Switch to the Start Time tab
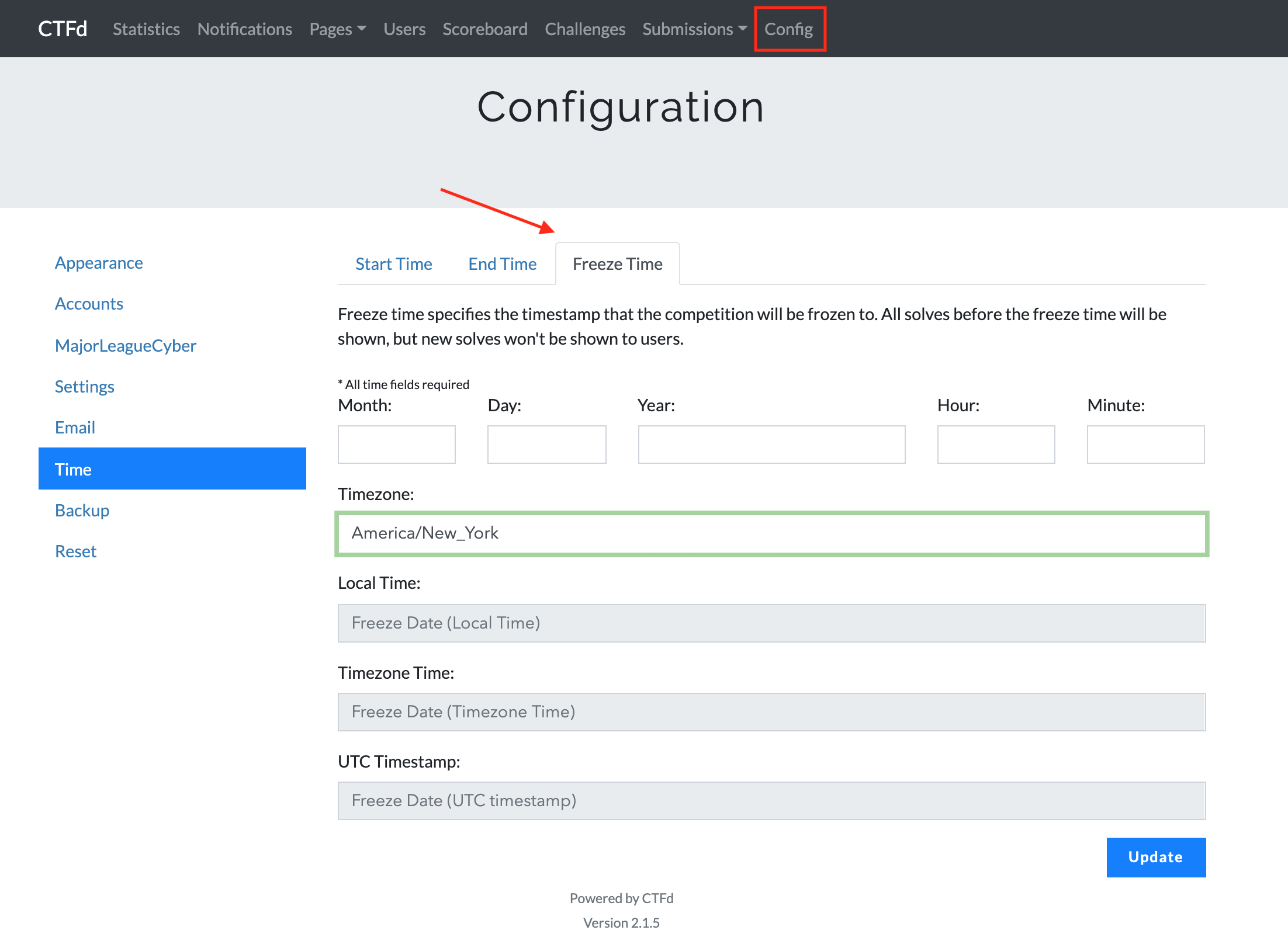 (393, 264)
